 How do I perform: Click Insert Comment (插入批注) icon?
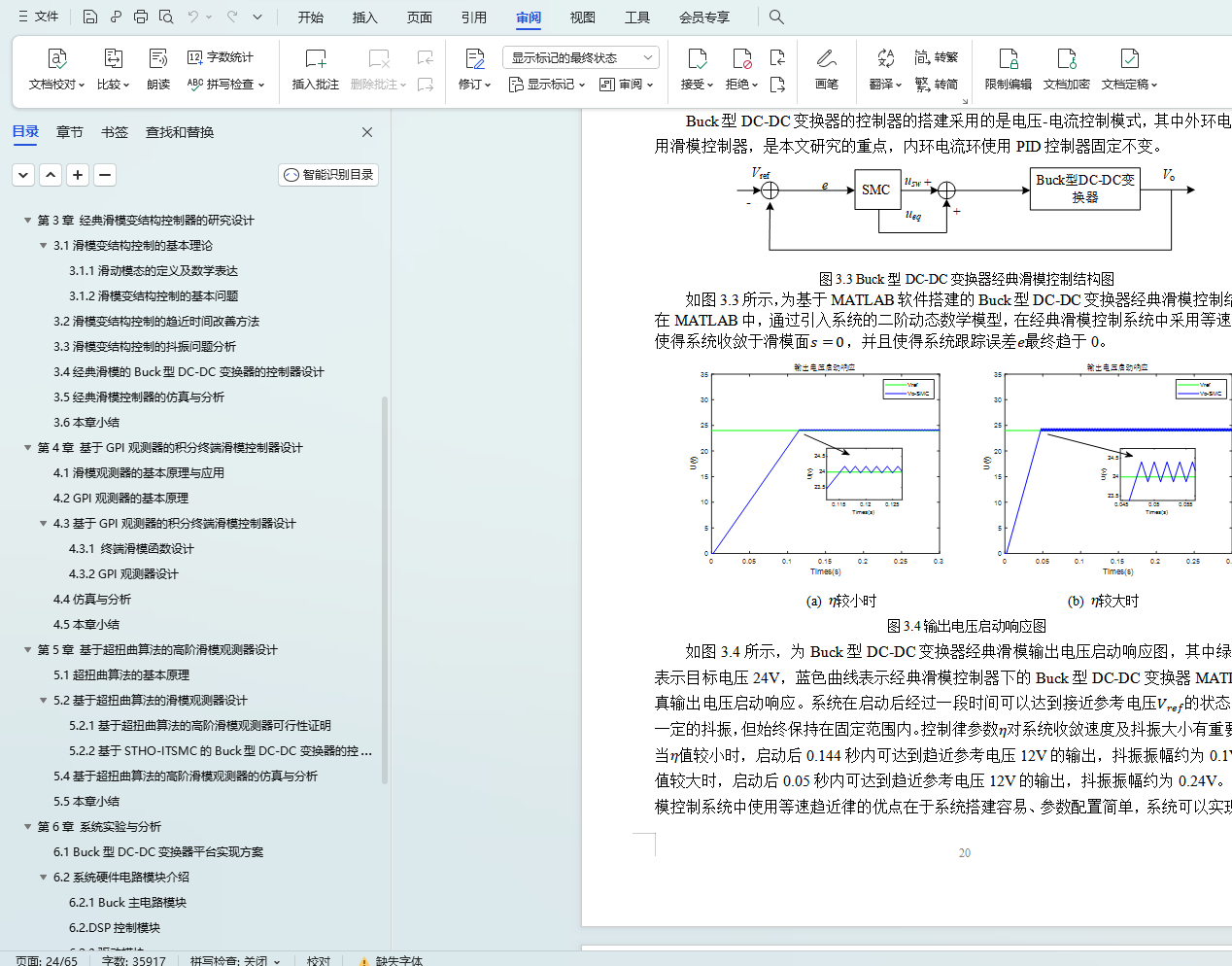pos(316,58)
